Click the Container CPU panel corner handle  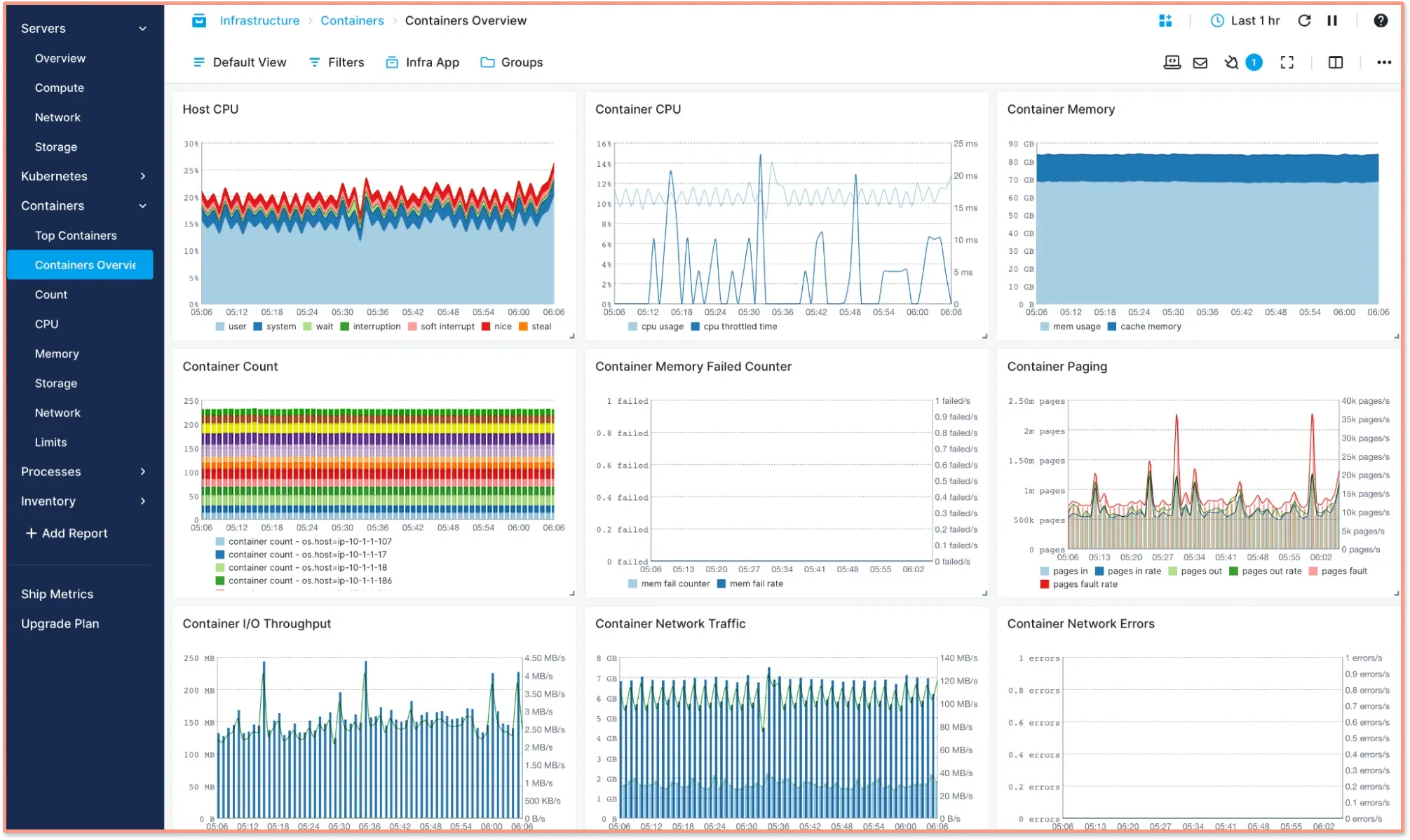coord(984,337)
